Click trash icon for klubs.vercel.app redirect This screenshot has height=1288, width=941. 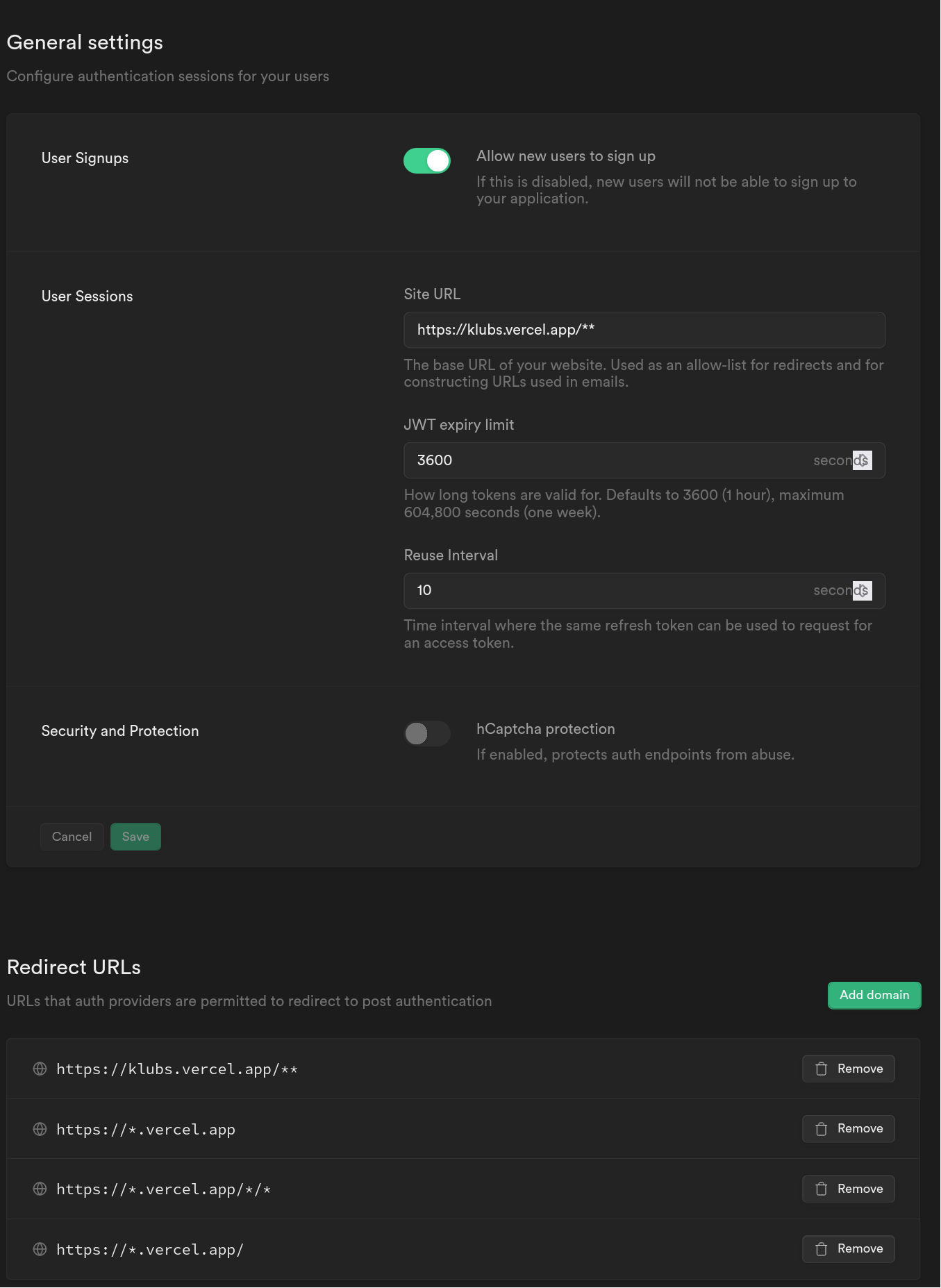(x=822, y=1069)
